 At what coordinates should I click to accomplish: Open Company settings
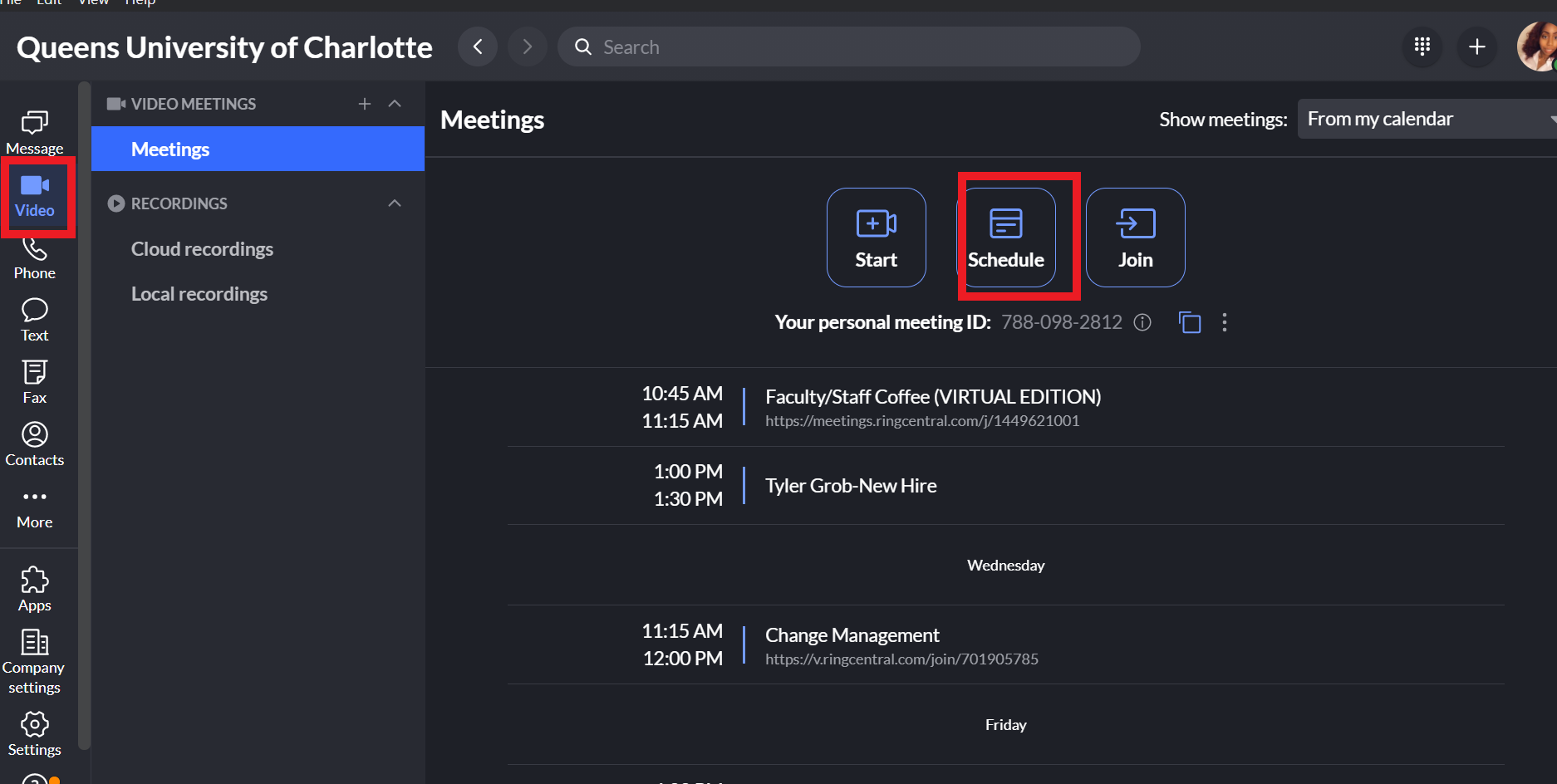[x=34, y=662]
